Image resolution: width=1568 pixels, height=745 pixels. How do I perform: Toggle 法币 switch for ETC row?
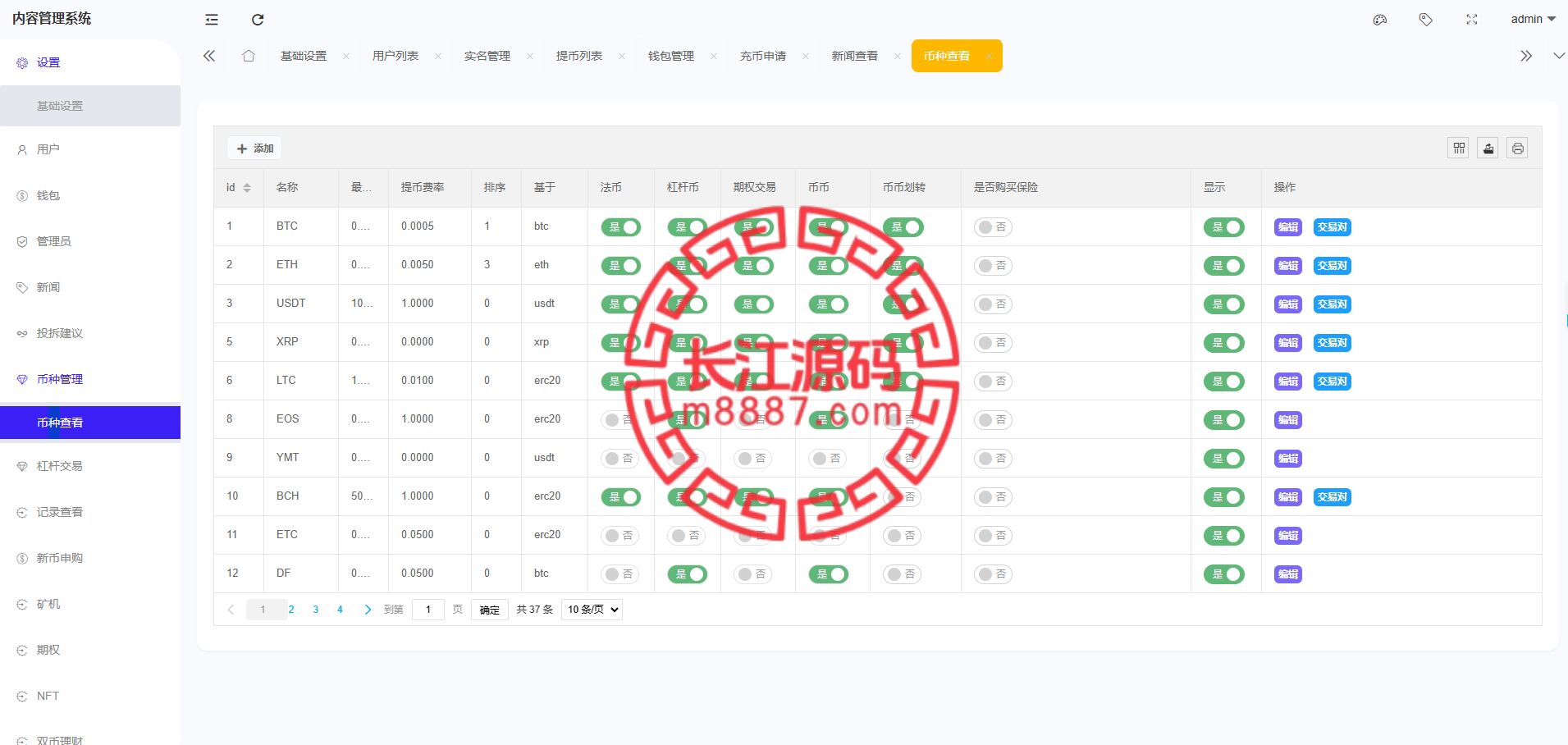pos(621,536)
